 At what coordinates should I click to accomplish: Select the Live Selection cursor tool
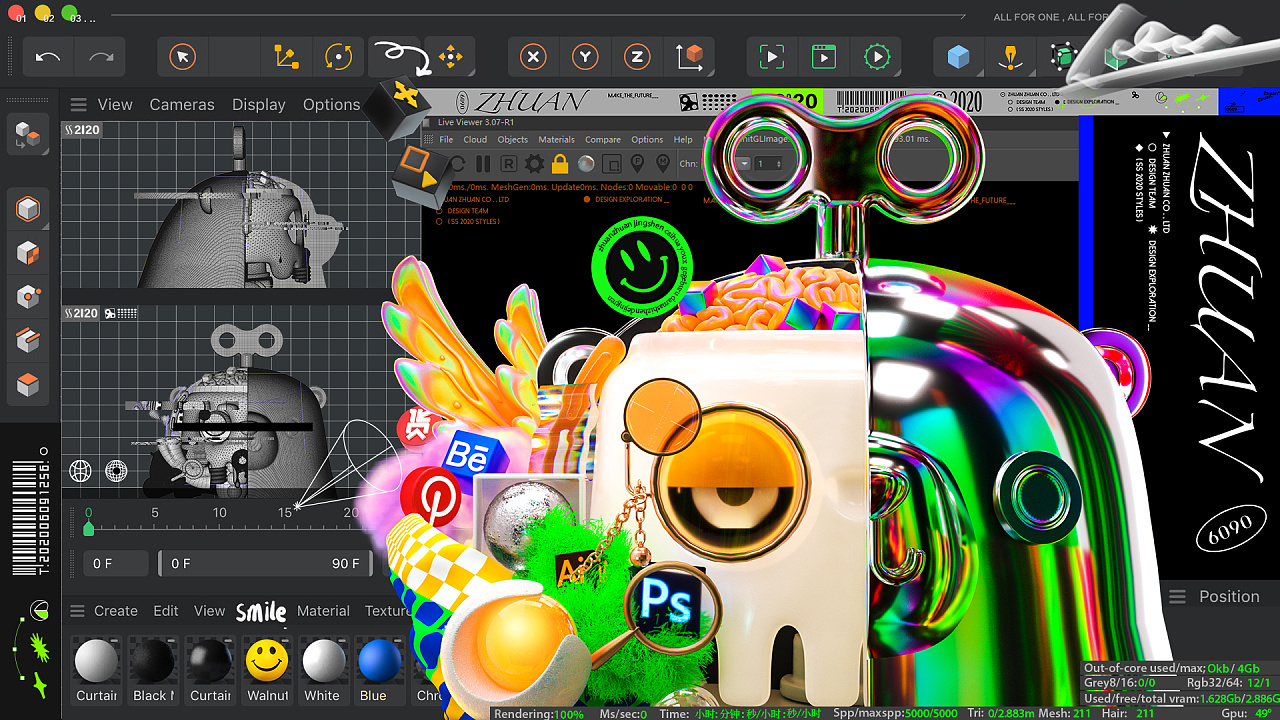pos(182,57)
